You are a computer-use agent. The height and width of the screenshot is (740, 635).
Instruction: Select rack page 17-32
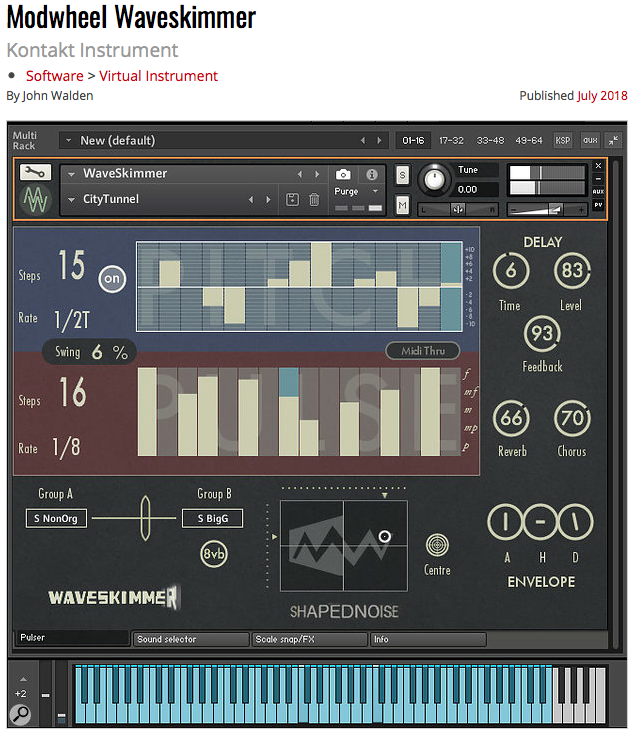[x=451, y=140]
